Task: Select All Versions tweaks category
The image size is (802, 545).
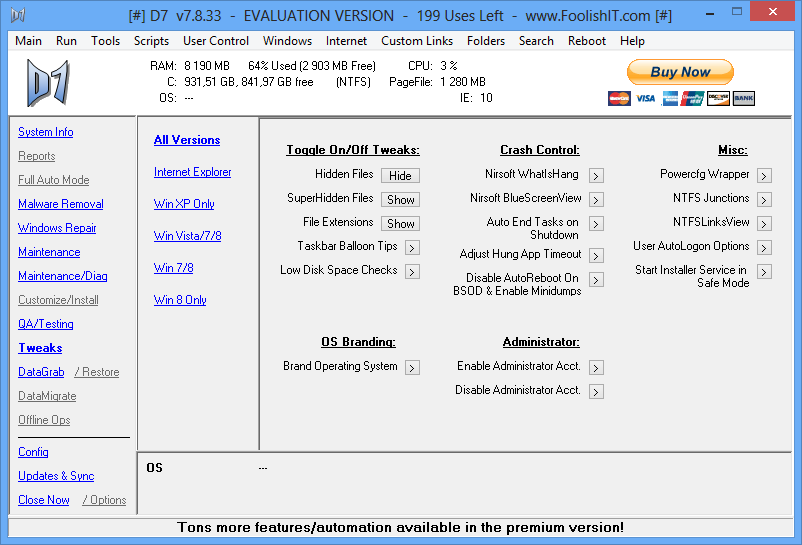Action: tap(187, 140)
